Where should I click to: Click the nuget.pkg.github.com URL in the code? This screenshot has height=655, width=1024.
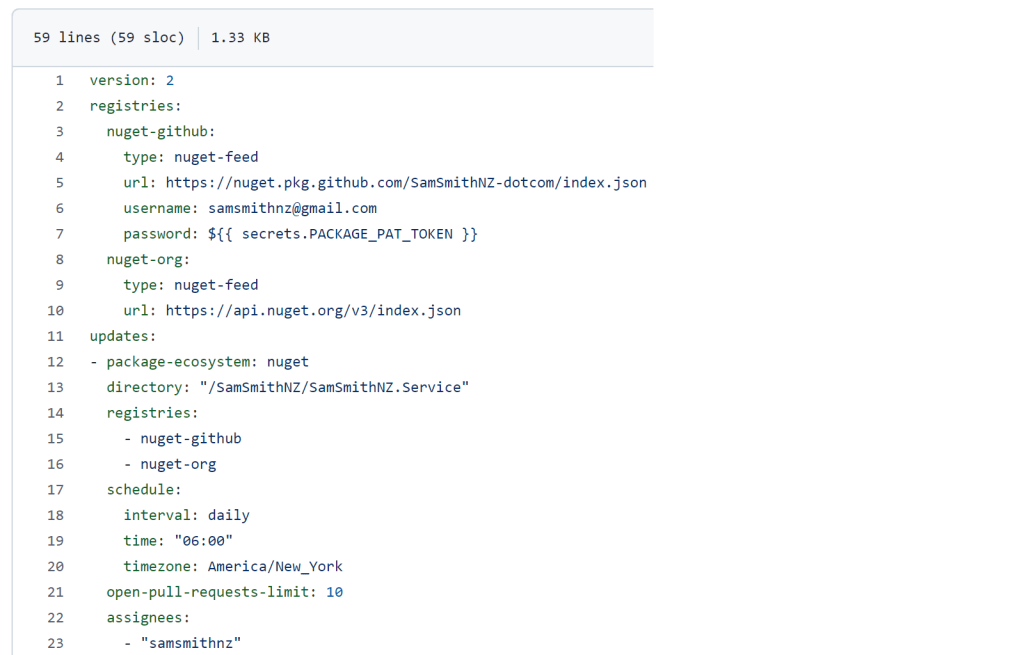coord(406,182)
